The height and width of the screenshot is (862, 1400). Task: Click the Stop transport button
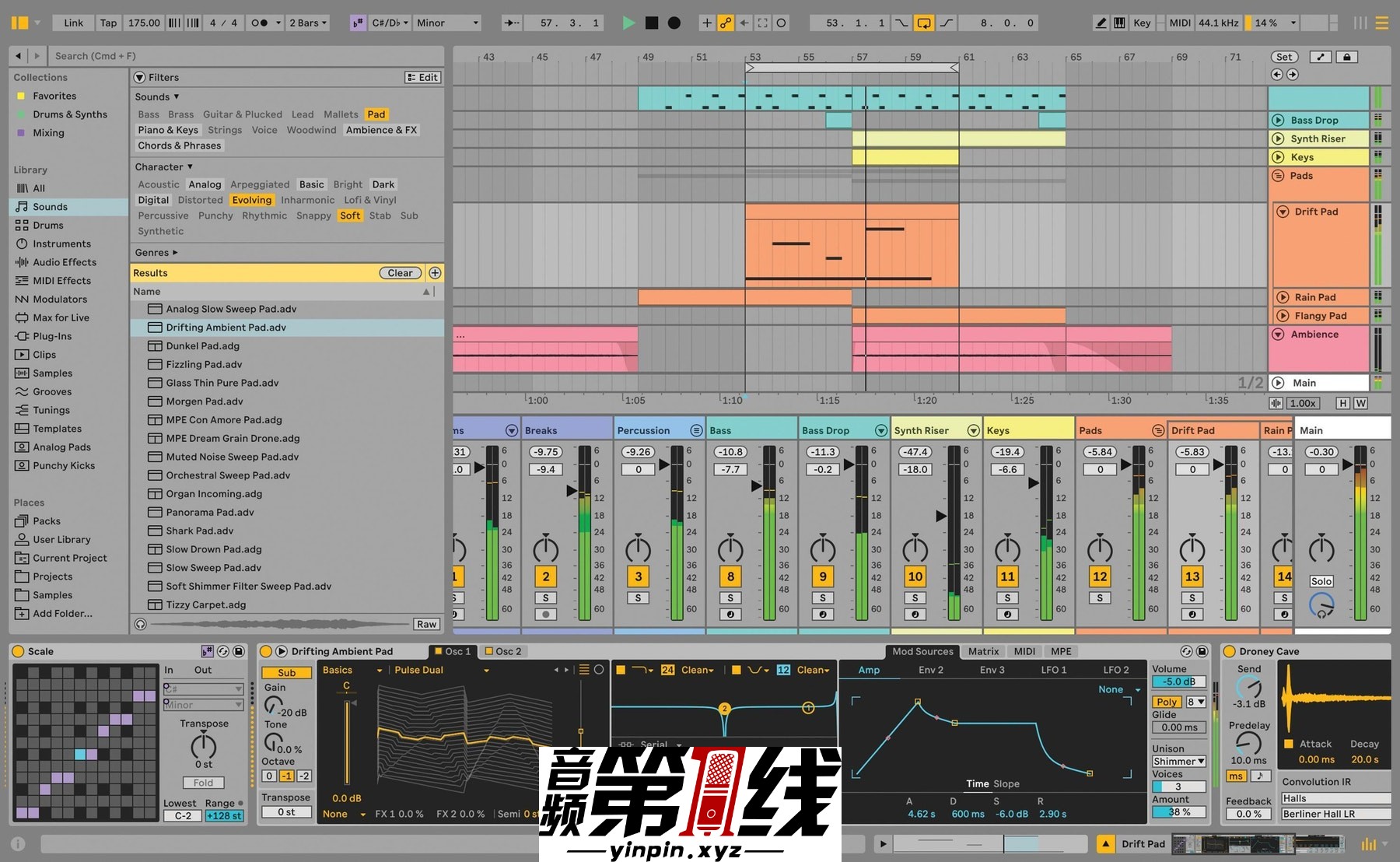[x=652, y=23]
